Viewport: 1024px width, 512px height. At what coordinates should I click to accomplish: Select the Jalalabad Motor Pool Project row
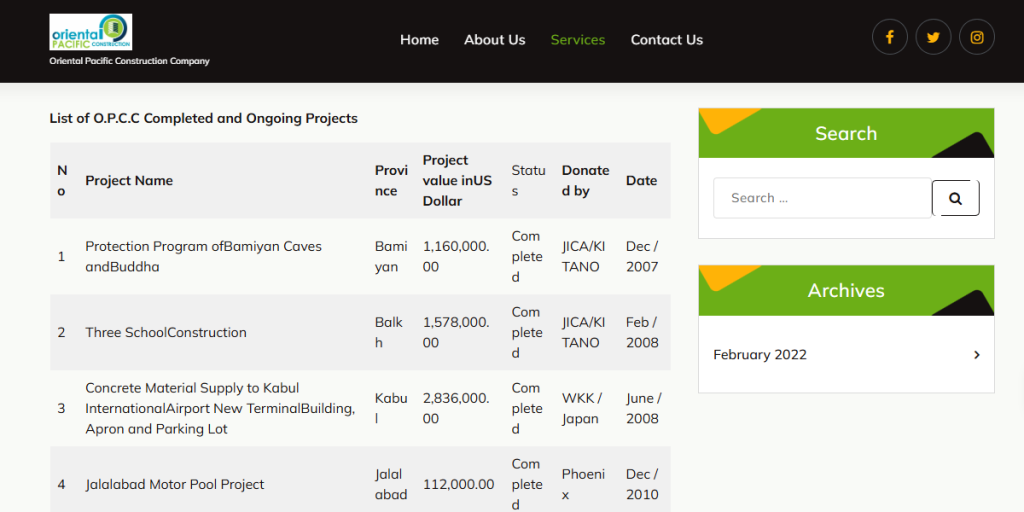[x=175, y=485]
